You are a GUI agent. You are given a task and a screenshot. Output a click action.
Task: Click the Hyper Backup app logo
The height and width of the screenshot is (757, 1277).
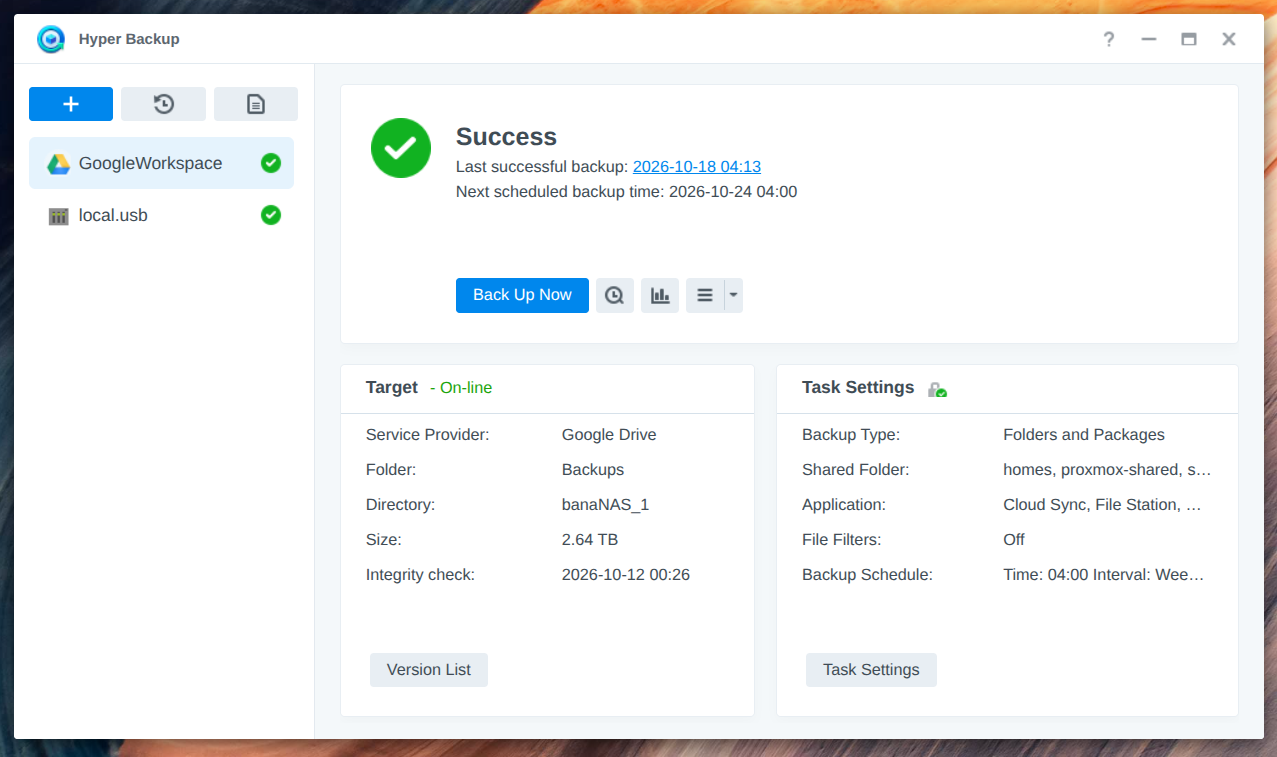coord(51,39)
